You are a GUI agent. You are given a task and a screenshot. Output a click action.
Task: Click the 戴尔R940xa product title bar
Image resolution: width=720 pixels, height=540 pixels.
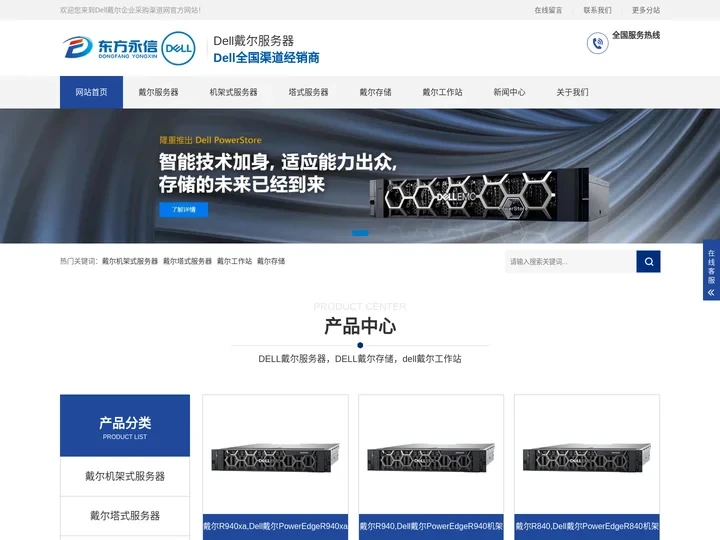click(276, 527)
